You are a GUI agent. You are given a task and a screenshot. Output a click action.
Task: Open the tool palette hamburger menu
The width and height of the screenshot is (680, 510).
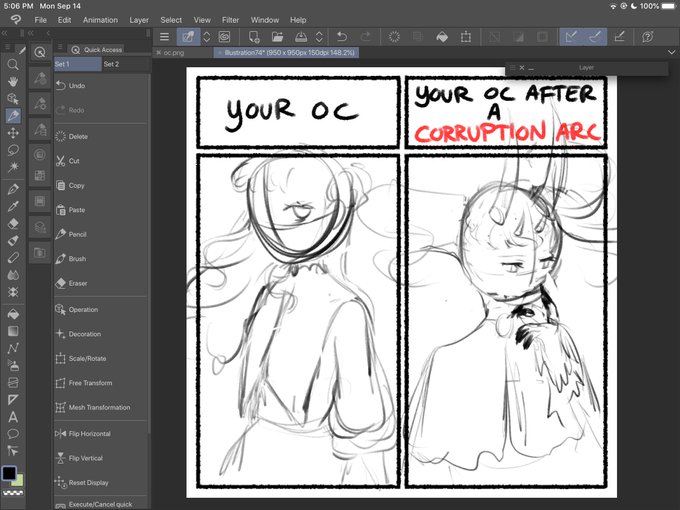click(x=7, y=47)
